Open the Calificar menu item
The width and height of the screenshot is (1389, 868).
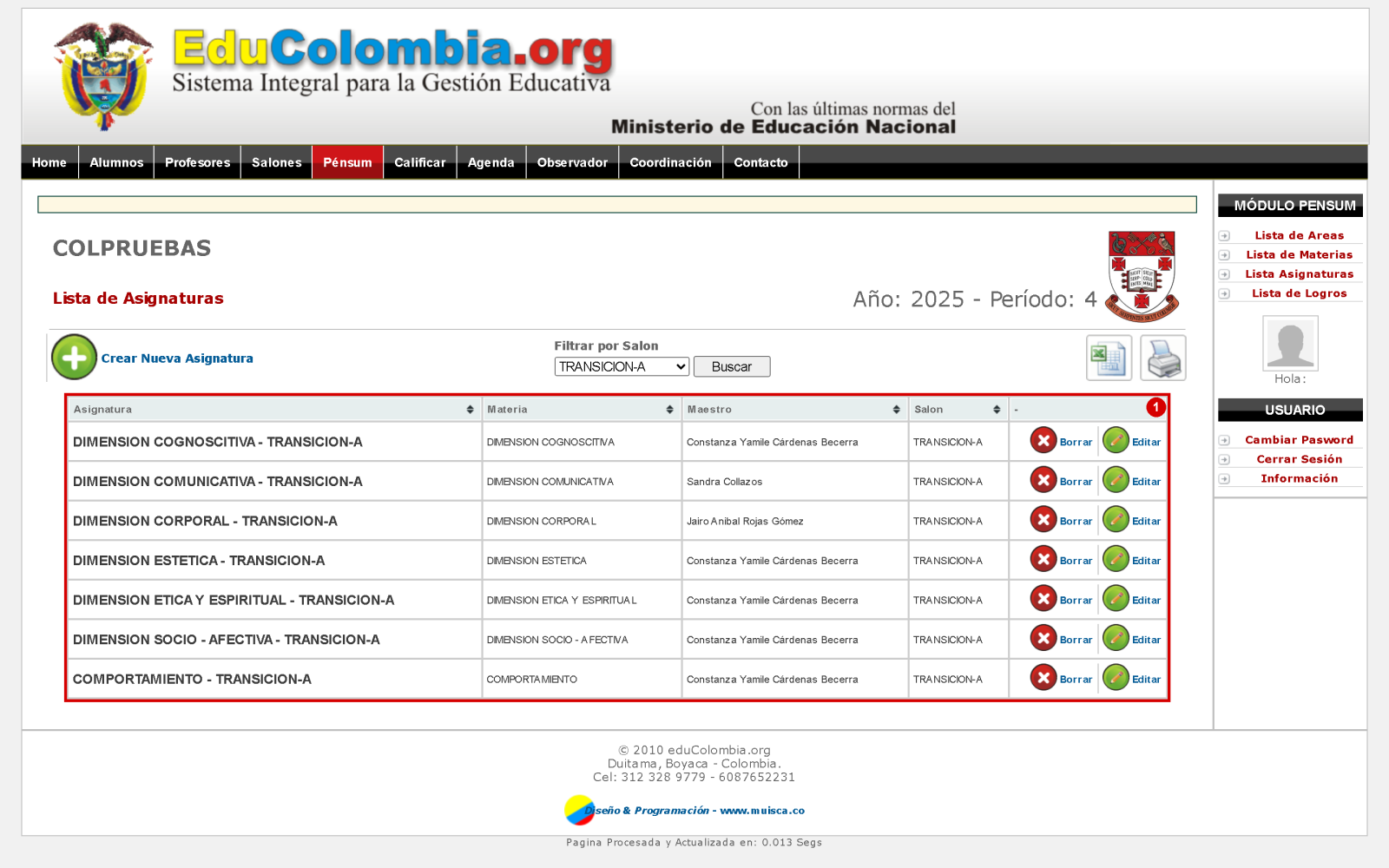[x=420, y=162]
